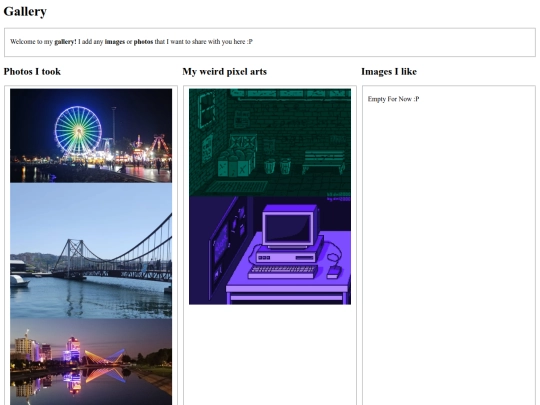Click the 'My weird pixel arts' heading
Image resolution: width=540 pixels, height=405 pixels.
pyautogui.click(x=225, y=72)
